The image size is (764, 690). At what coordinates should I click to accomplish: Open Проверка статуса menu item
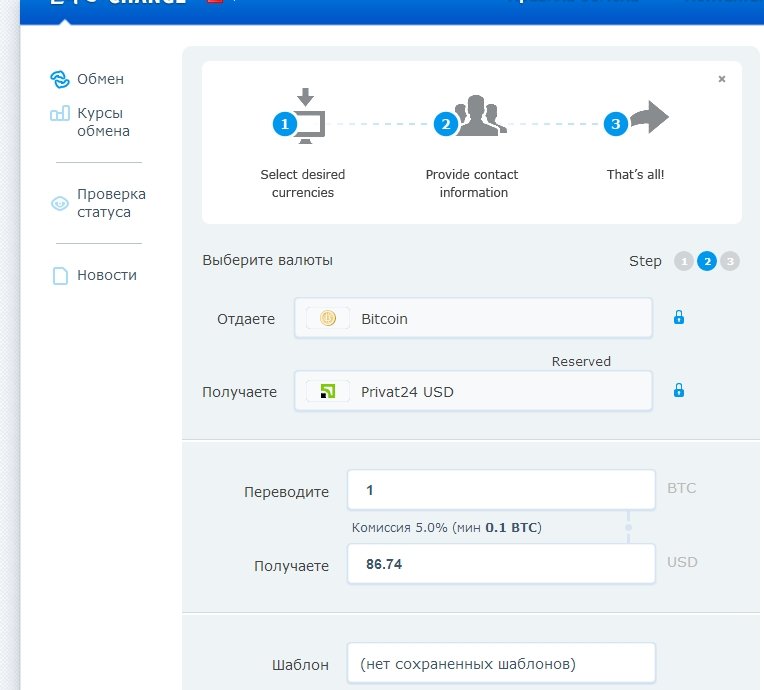(x=111, y=203)
